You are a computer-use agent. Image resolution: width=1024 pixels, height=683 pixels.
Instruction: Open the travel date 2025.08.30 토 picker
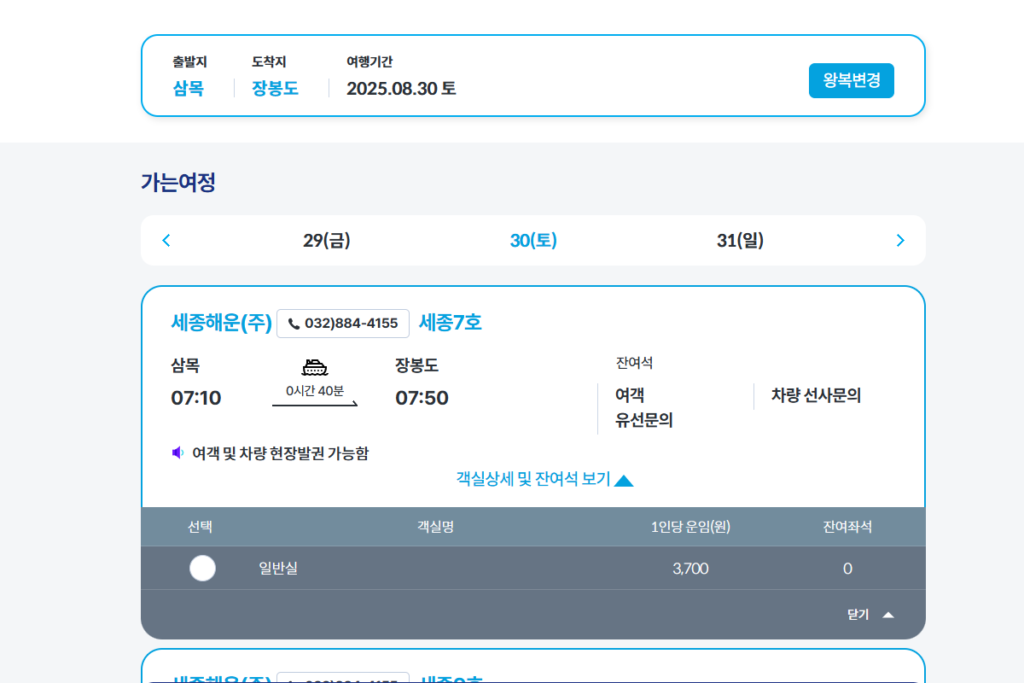coord(401,88)
